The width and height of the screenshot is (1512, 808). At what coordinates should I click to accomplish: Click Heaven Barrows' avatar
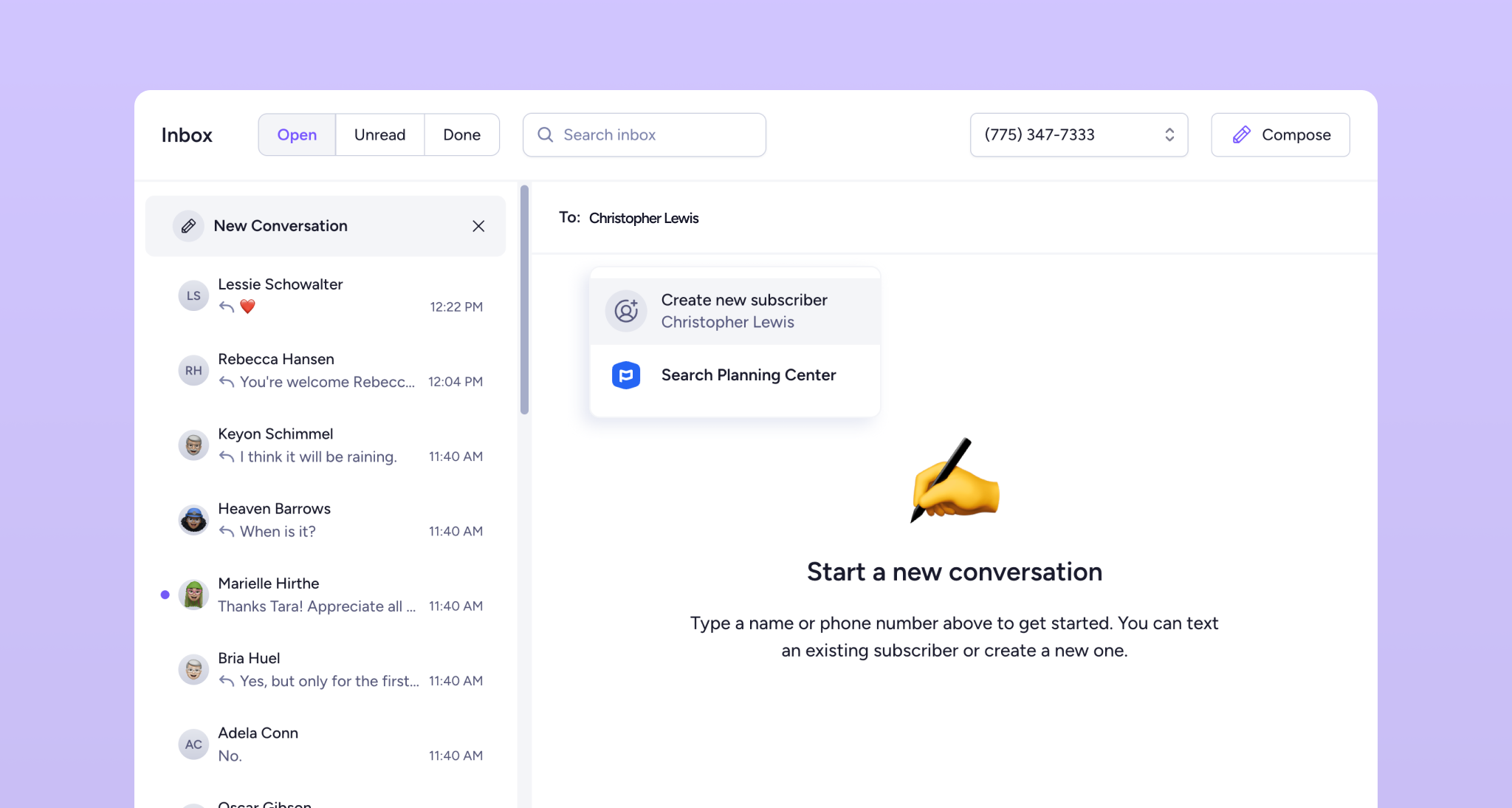coord(193,520)
